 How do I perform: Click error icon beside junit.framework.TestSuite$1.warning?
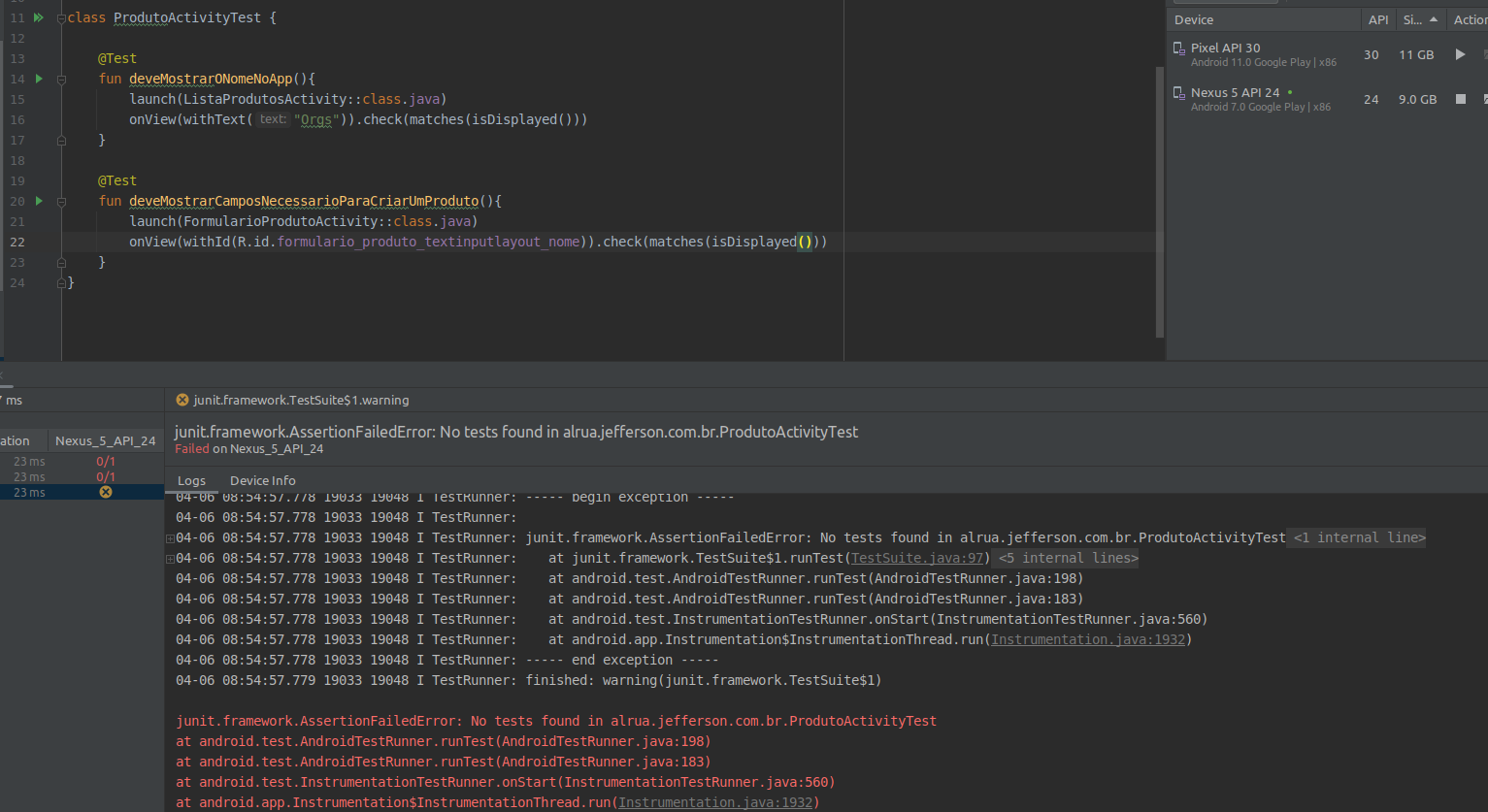coord(182,400)
